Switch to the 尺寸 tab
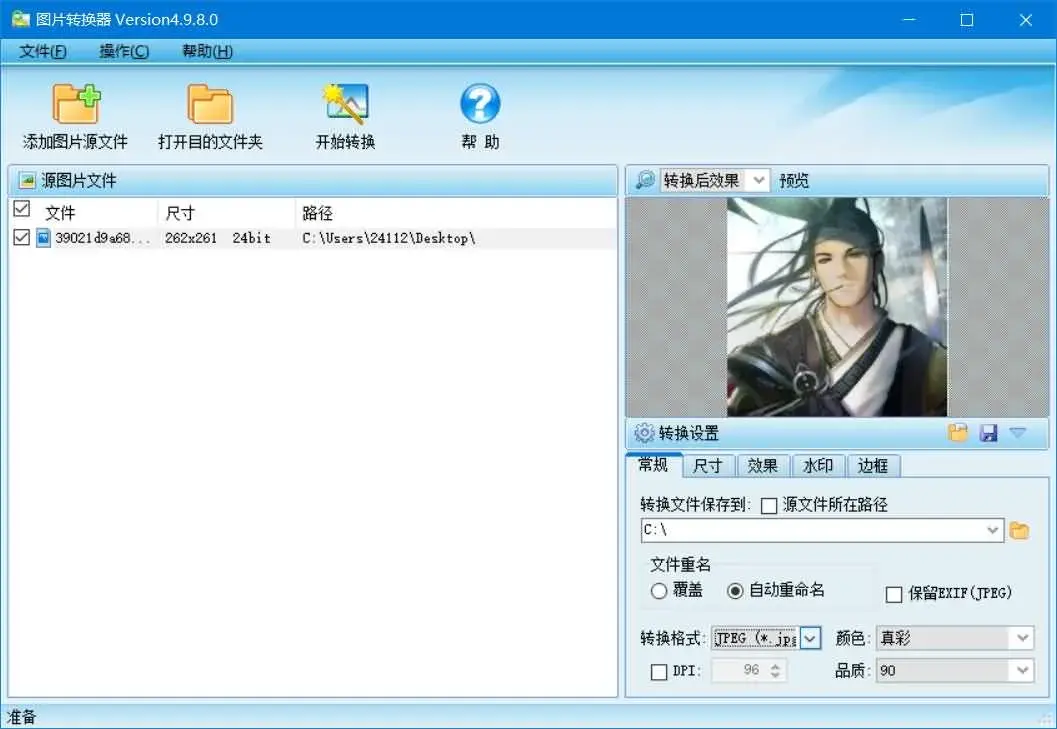 pos(708,465)
